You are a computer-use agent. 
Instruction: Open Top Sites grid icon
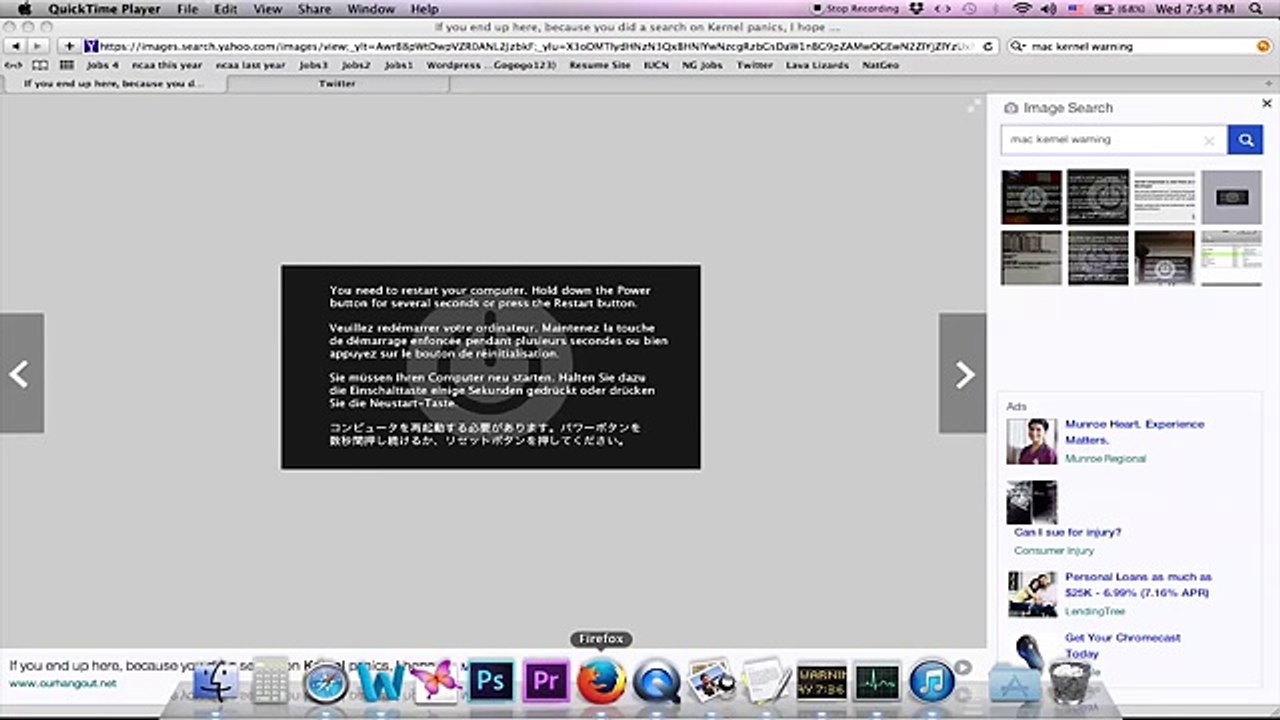67,65
